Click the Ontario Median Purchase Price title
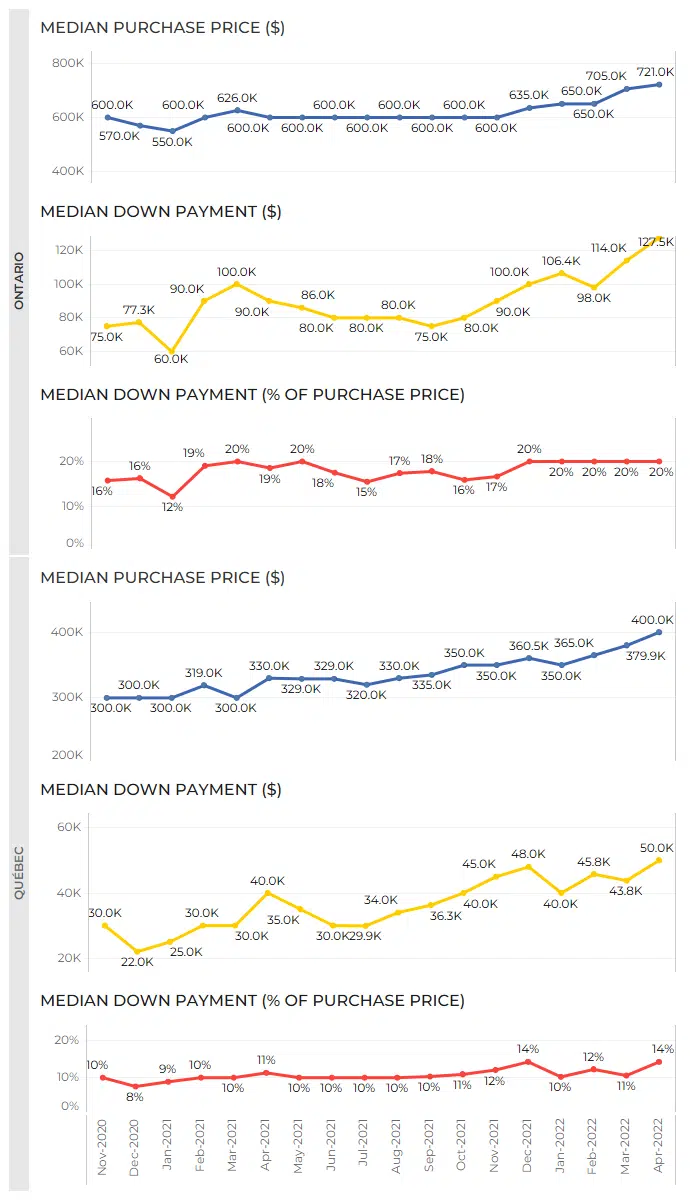The image size is (690, 1200). click(x=162, y=28)
